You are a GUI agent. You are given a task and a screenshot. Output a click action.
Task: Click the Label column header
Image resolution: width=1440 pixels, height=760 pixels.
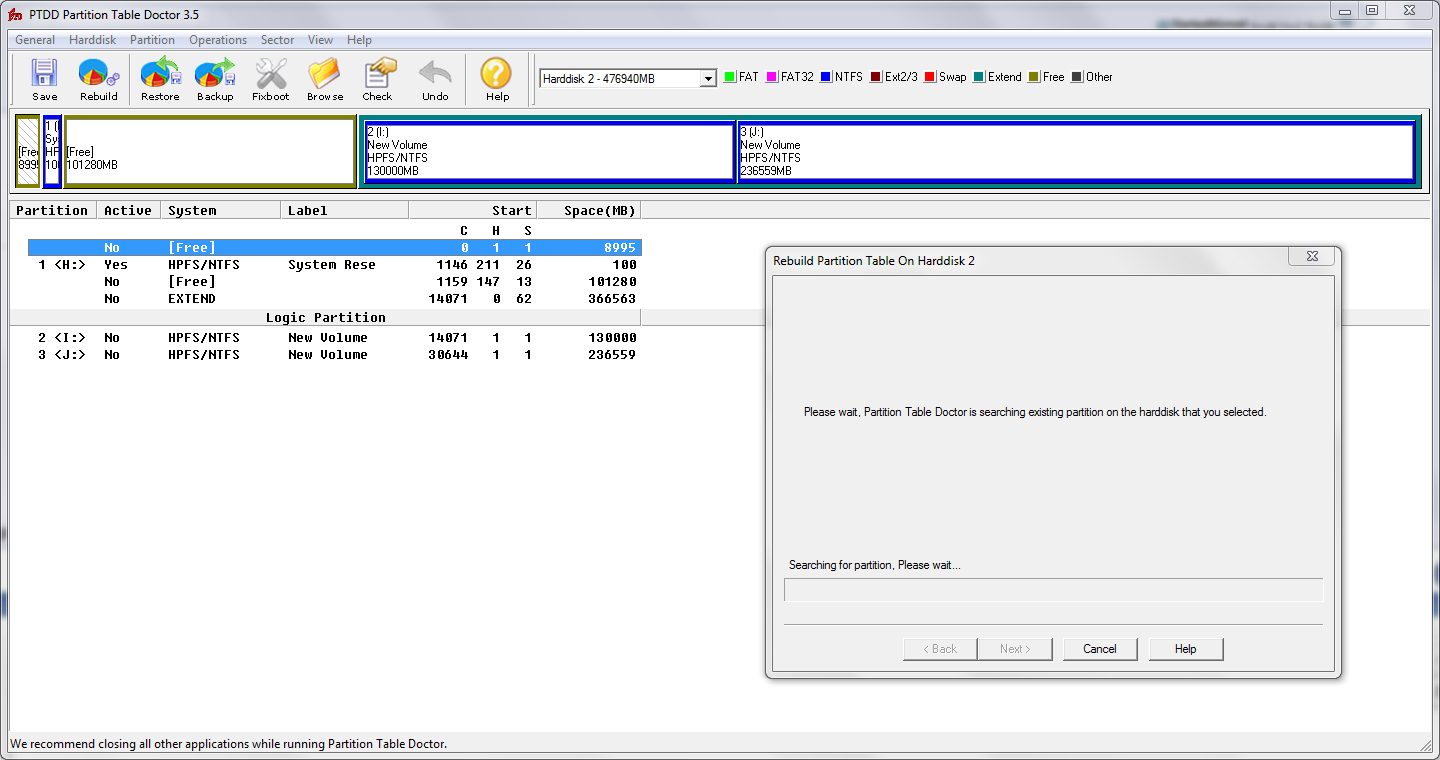point(345,210)
